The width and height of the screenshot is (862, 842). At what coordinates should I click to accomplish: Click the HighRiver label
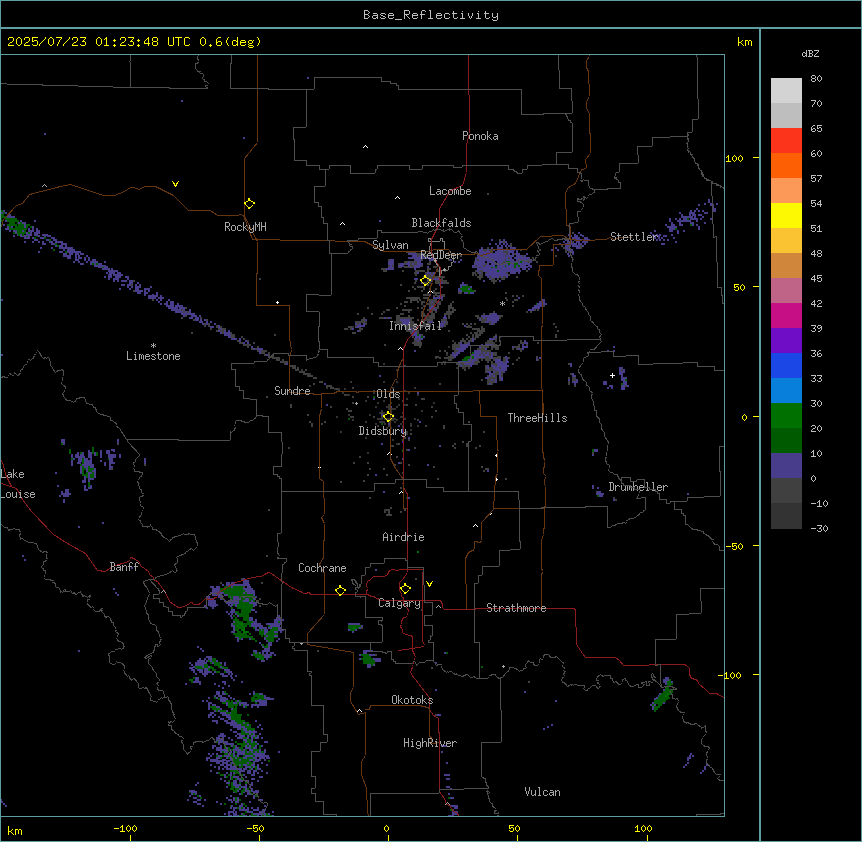tap(430, 743)
